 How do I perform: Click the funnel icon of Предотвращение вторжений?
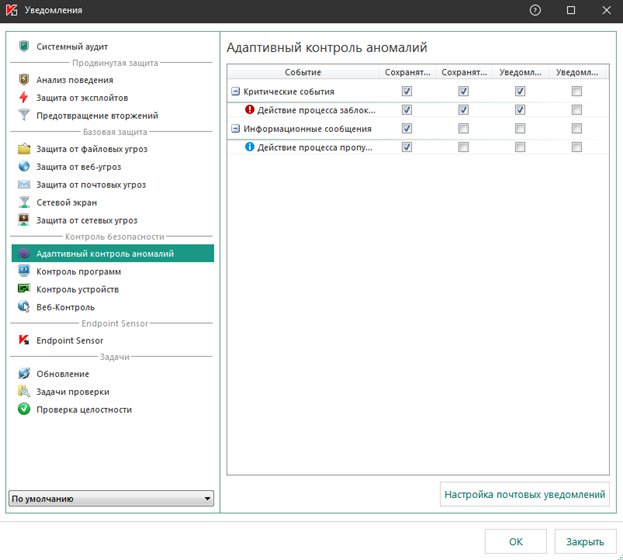24,115
